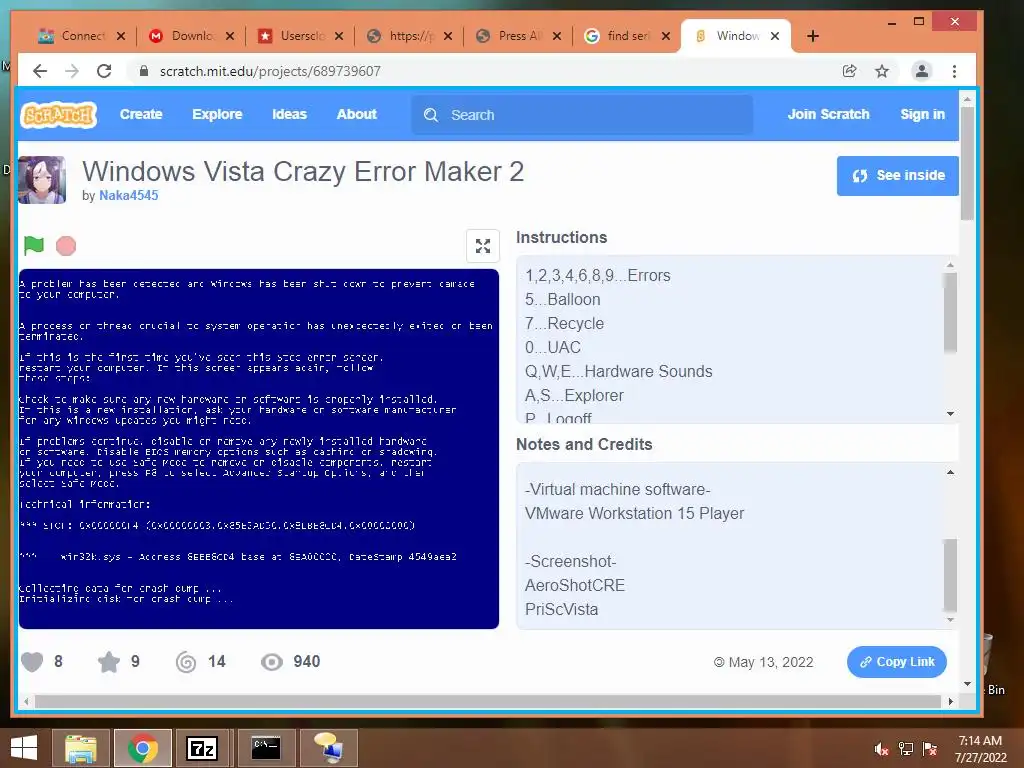Click the page vertical scrollbar down arrow
This screenshot has height=768, width=1024.
(967, 684)
